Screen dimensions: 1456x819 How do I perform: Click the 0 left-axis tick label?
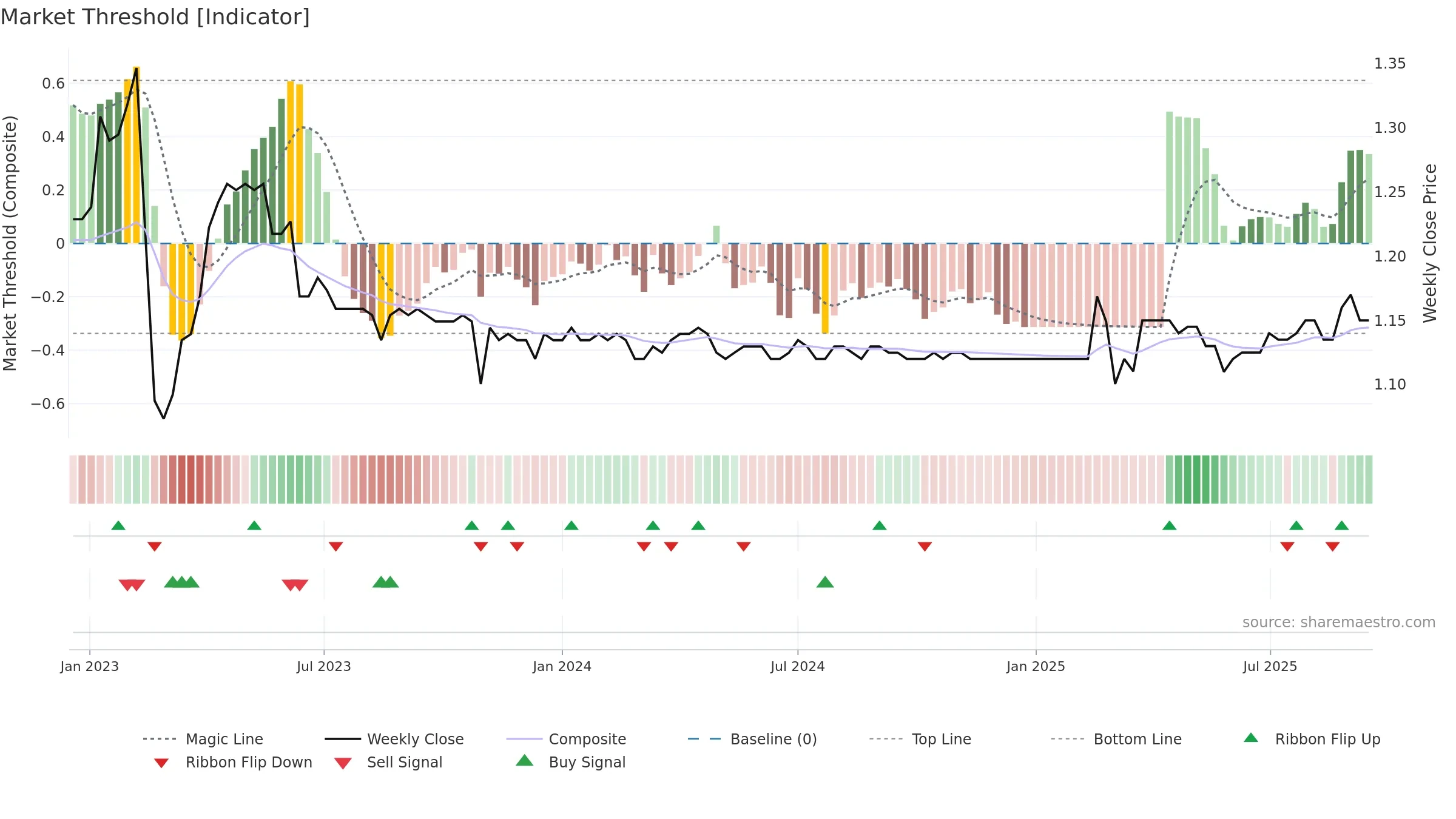[x=60, y=244]
